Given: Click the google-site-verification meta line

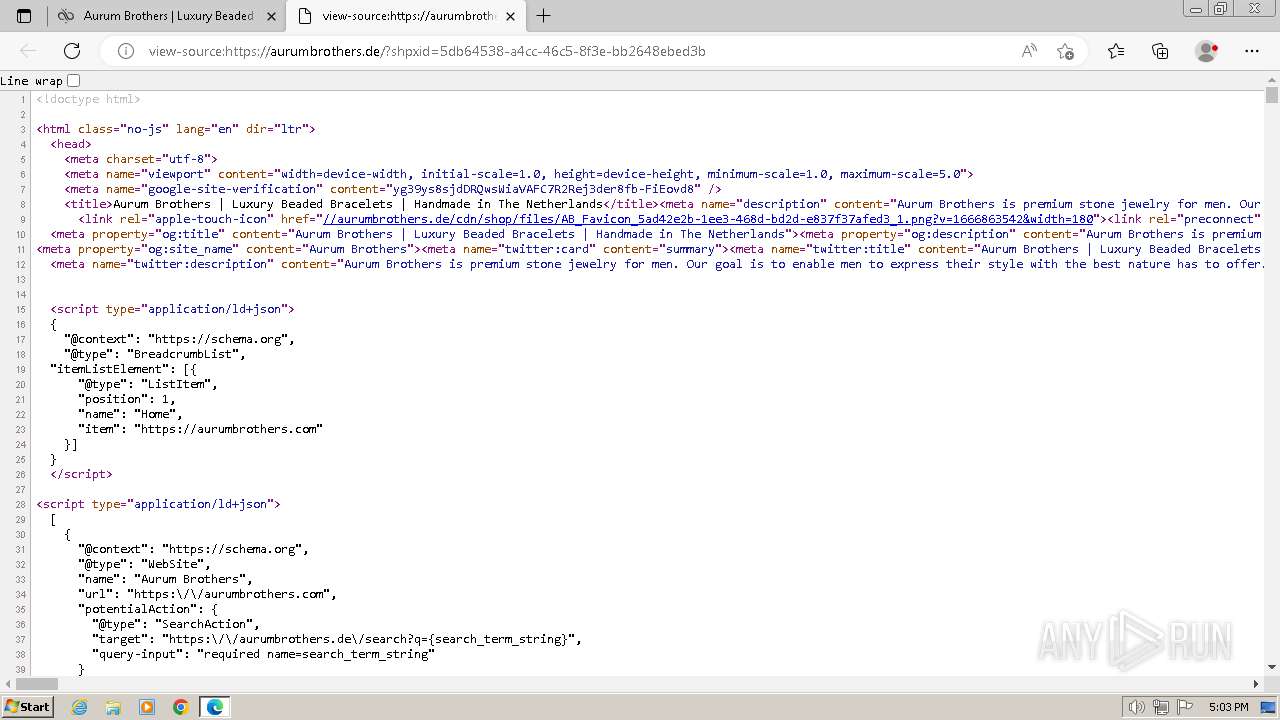Looking at the screenshot, I should pyautogui.click(x=393, y=189).
